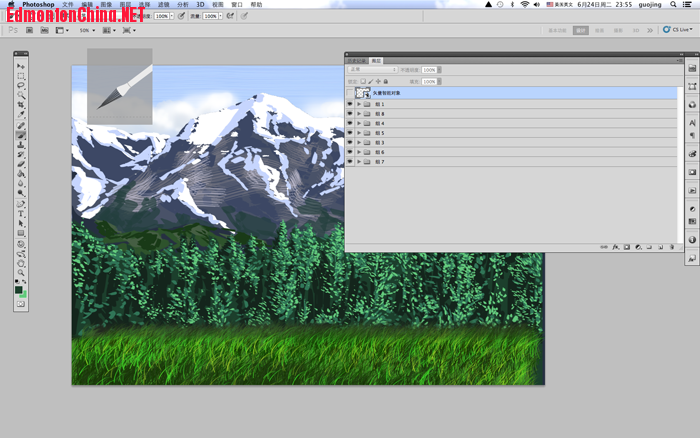This screenshot has height=438, width=700.
Task: Hide the 组 1 layer group
Action: pyautogui.click(x=350, y=104)
